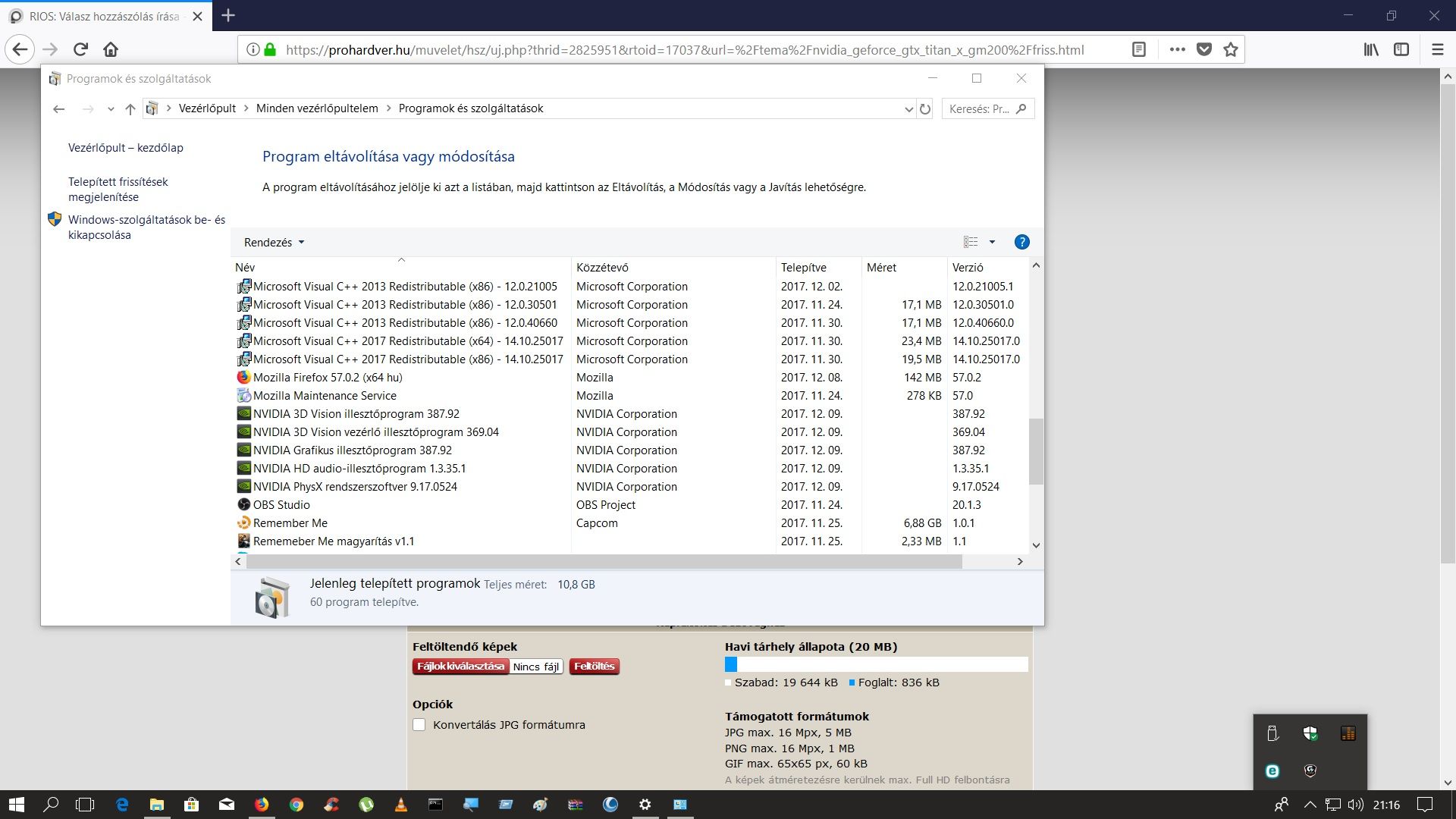The image size is (1456, 819).
Task: Select the Mozilla Firefox 57.0.2 row
Action: (629, 378)
